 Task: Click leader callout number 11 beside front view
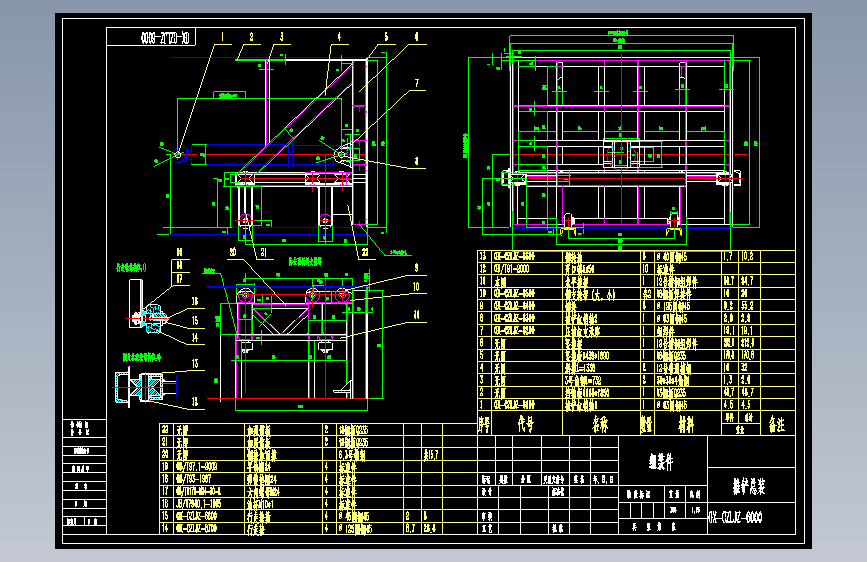pyautogui.click(x=416, y=315)
